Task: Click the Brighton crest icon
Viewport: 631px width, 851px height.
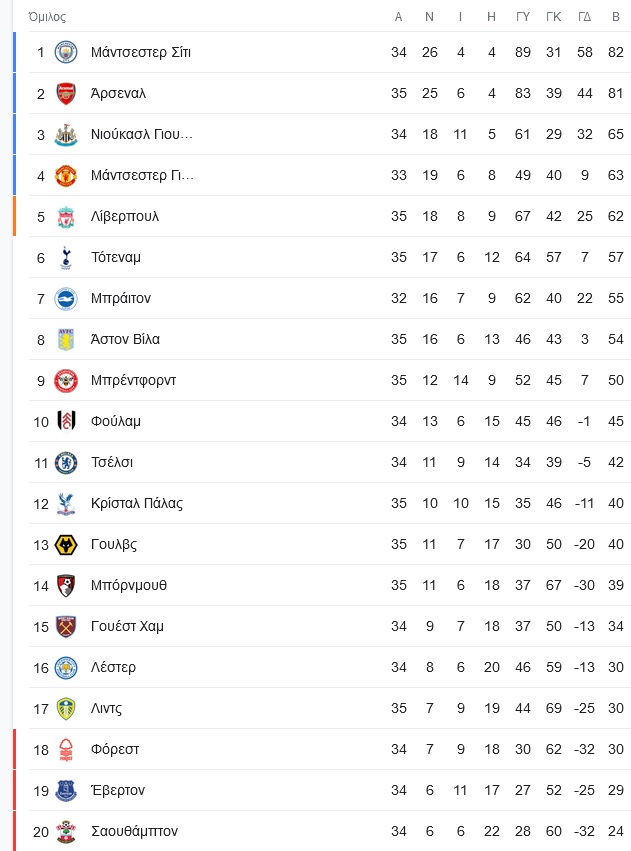Action: [x=66, y=299]
